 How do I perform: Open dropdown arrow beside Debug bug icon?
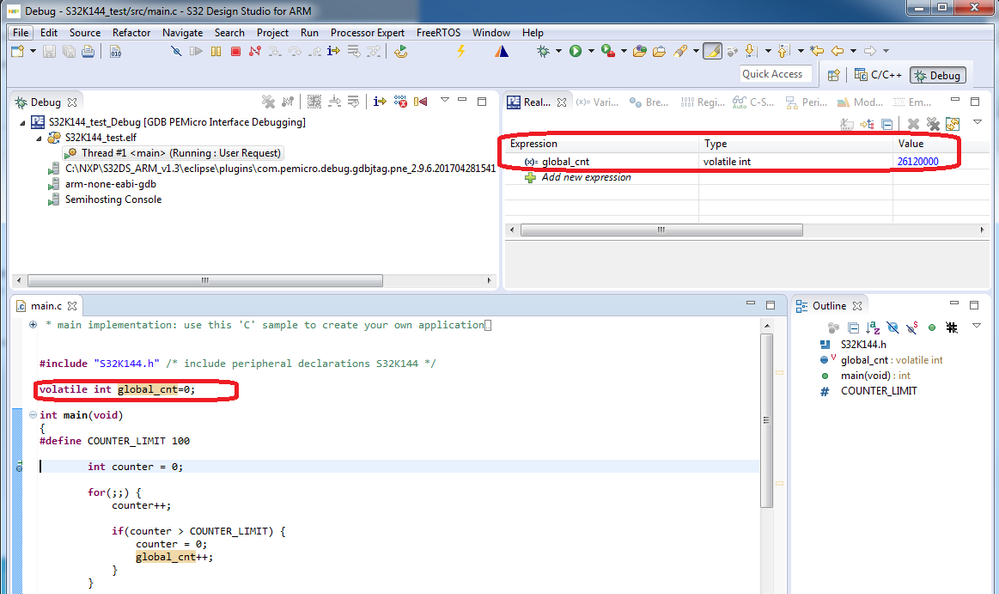coord(558,51)
